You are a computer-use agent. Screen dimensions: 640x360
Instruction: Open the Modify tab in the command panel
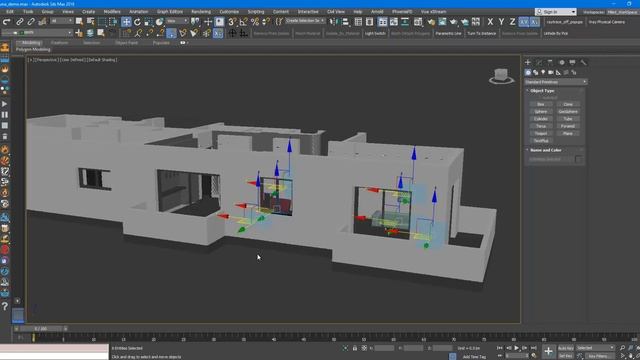coord(539,62)
